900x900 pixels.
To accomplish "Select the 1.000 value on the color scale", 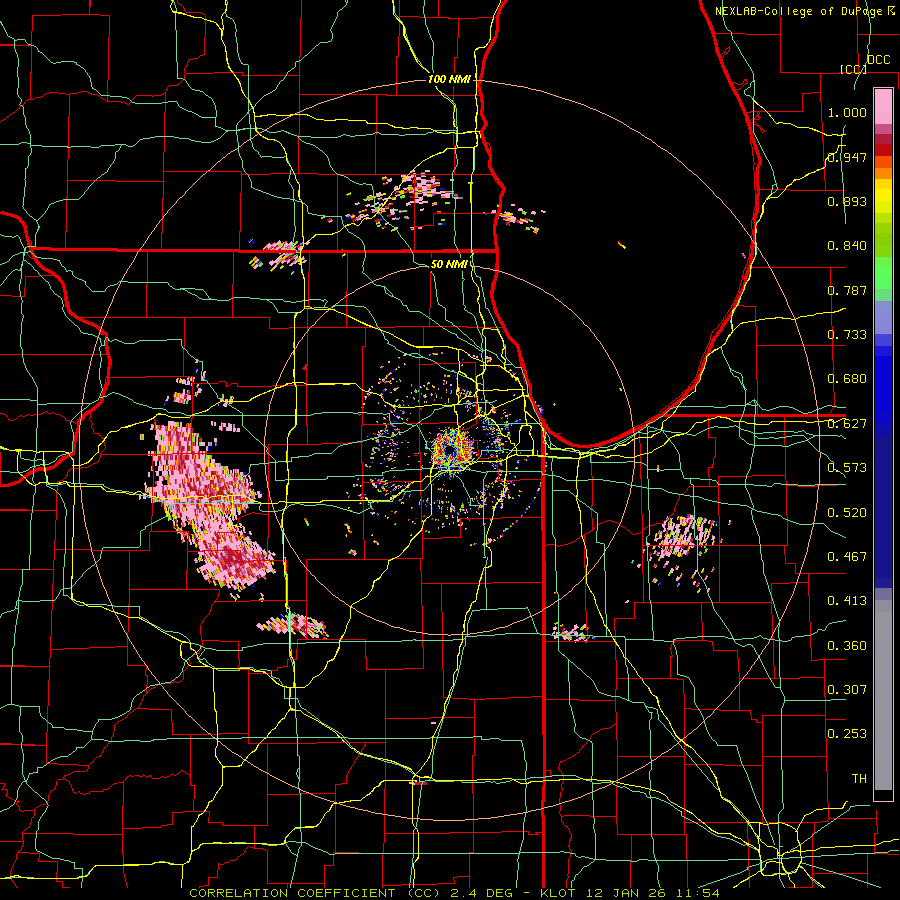I will pyautogui.click(x=847, y=112).
